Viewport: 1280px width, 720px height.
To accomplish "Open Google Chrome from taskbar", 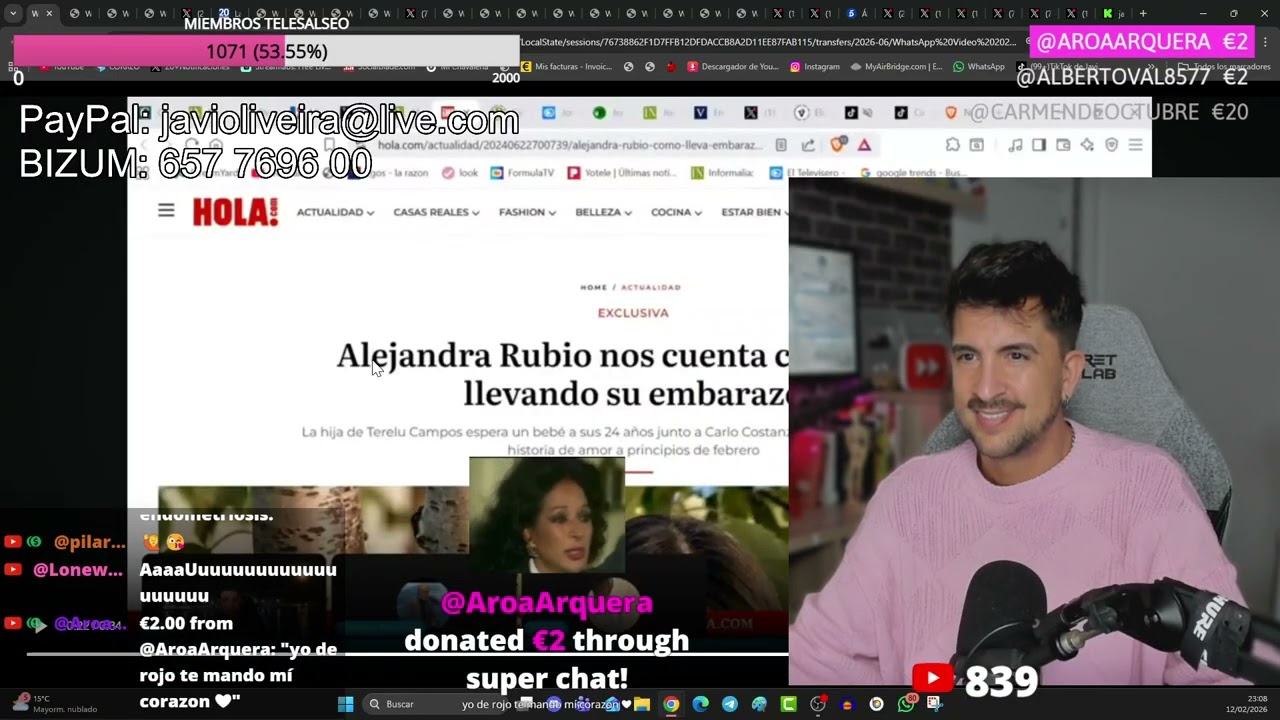I will pyautogui.click(x=671, y=704).
